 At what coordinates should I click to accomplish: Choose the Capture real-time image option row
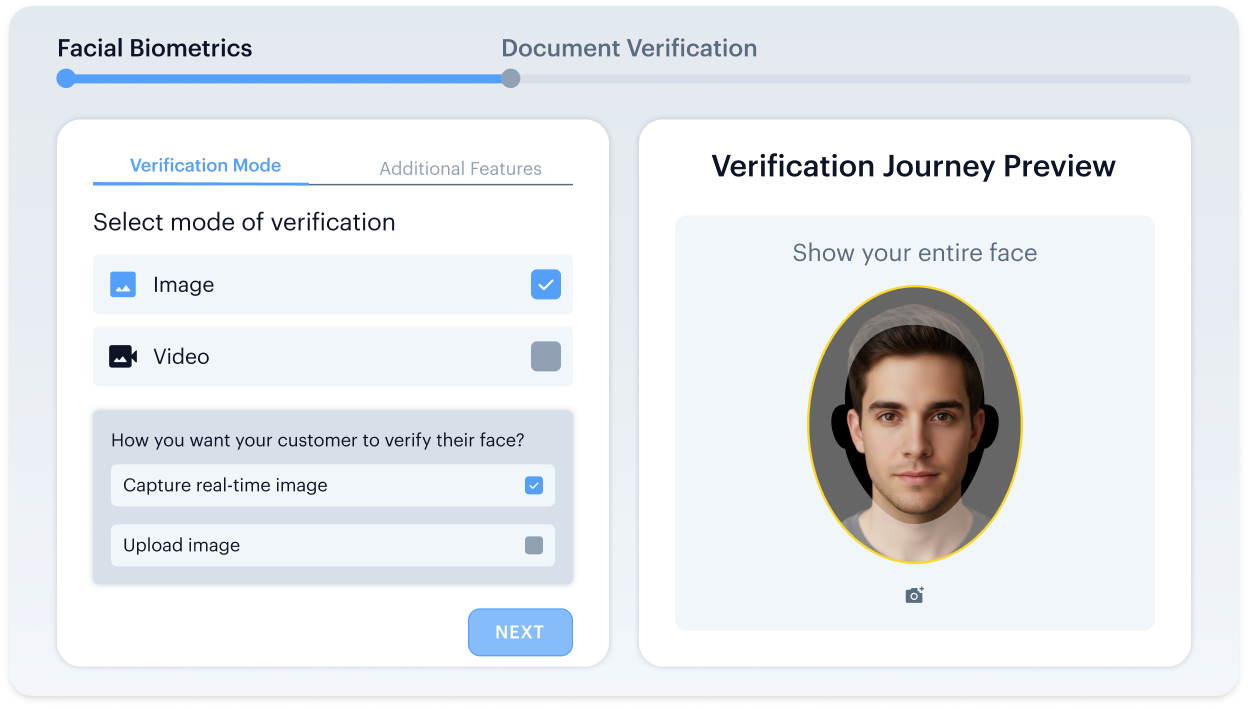coord(333,485)
